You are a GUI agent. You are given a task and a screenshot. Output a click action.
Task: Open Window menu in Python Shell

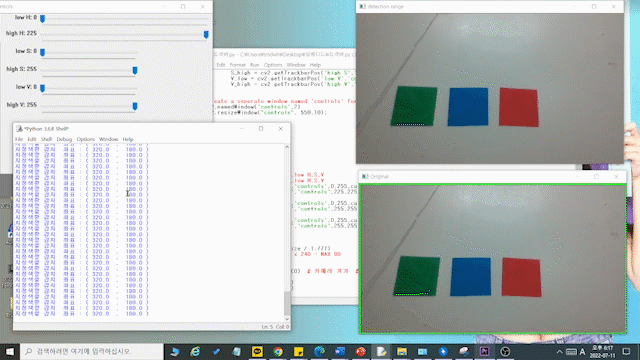click(x=109, y=139)
